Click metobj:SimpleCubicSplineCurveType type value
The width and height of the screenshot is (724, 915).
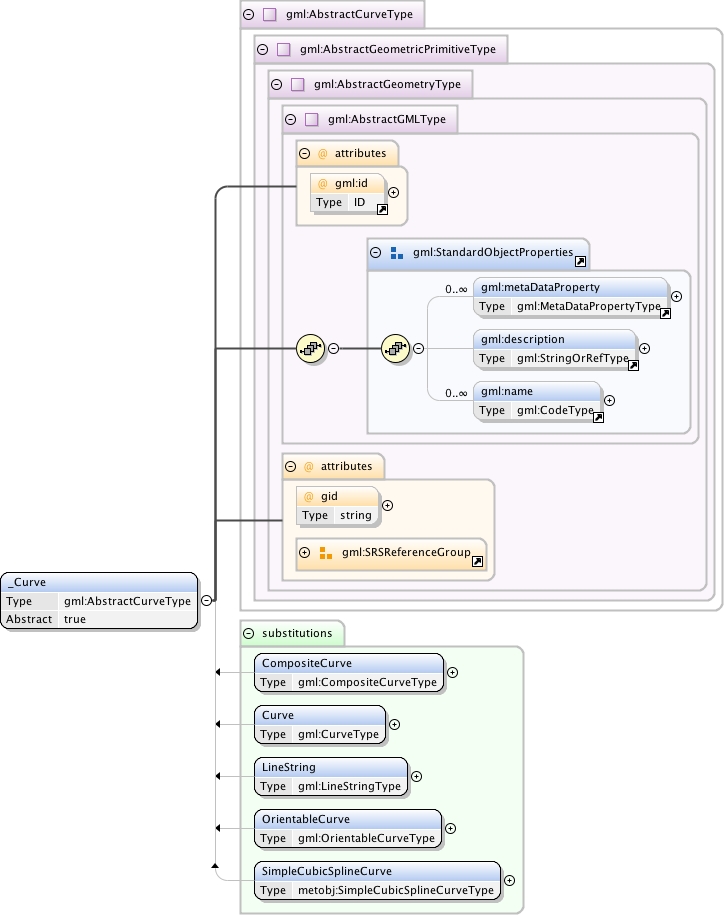tap(396, 890)
